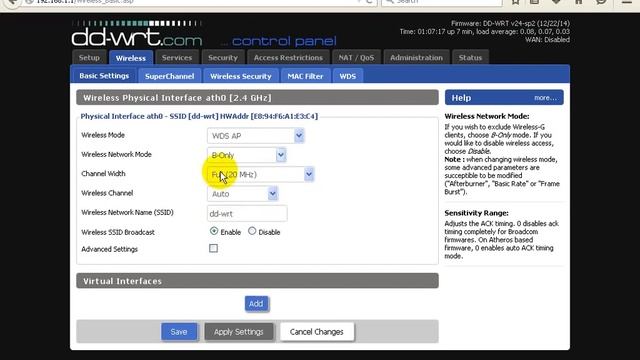Viewport: 640px width, 360px height.
Task: Click Add under Virtual Interfaces
Action: tap(256, 304)
